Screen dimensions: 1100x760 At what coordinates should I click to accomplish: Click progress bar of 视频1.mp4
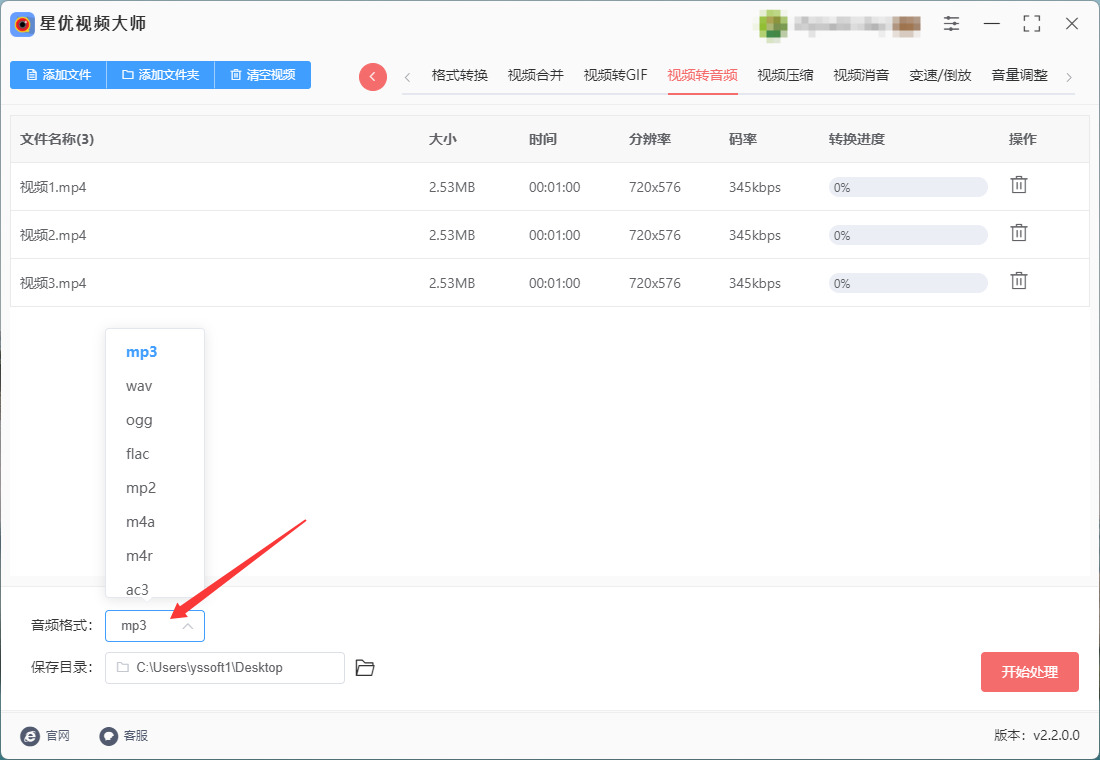(908, 187)
